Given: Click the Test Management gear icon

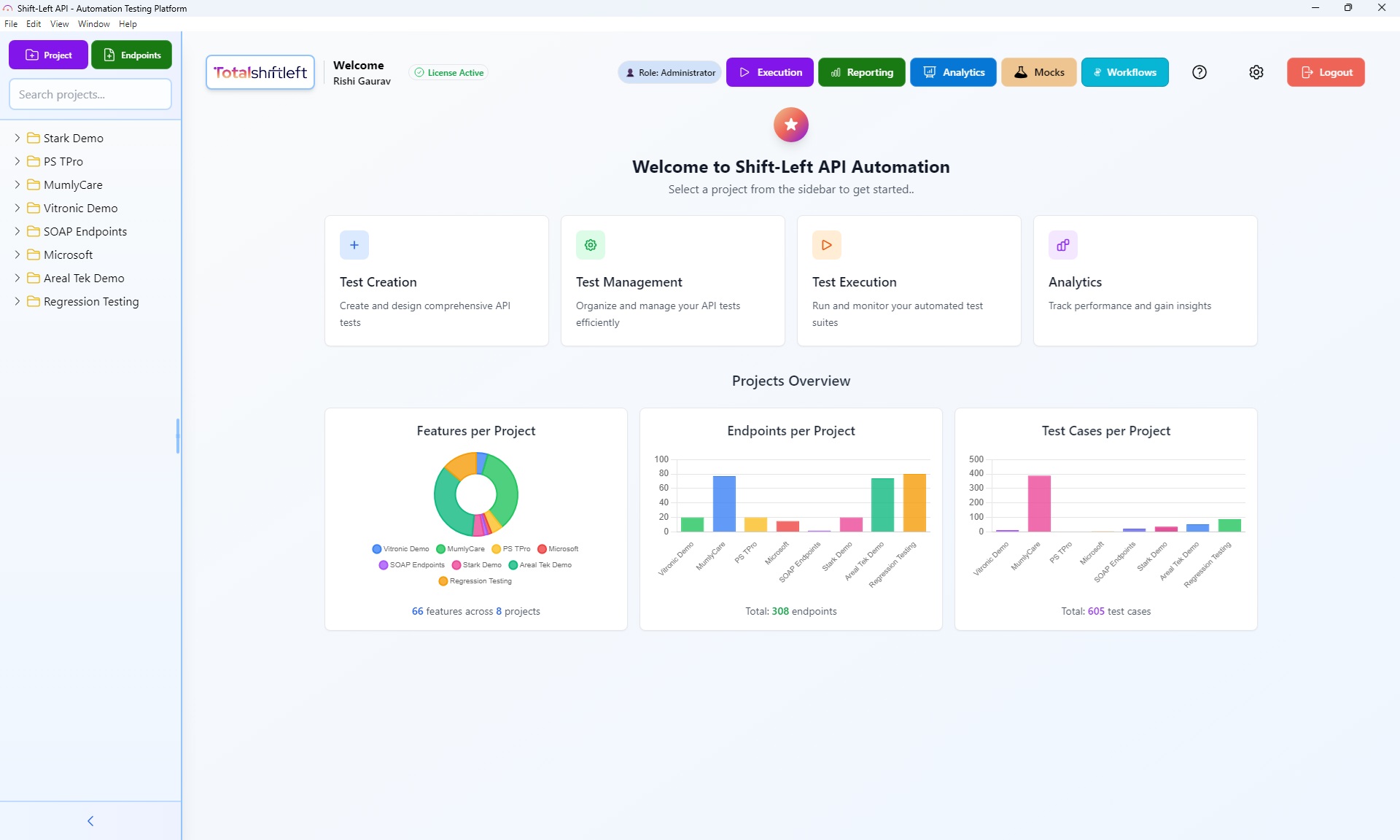Looking at the screenshot, I should [591, 245].
